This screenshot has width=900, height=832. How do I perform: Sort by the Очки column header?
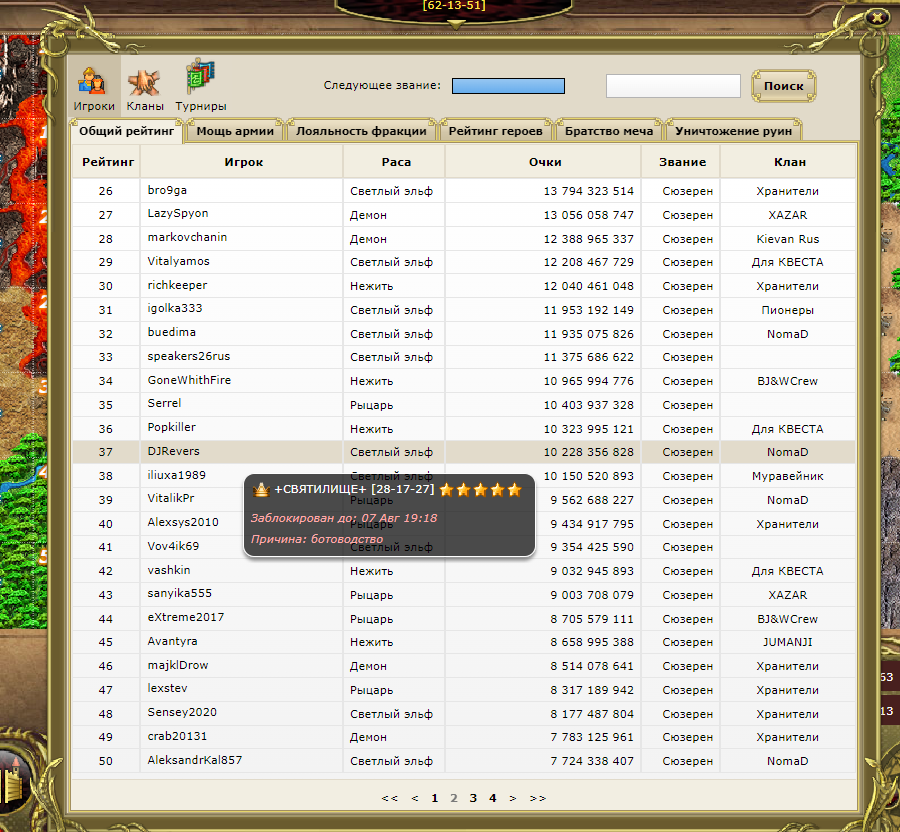[x=545, y=162]
